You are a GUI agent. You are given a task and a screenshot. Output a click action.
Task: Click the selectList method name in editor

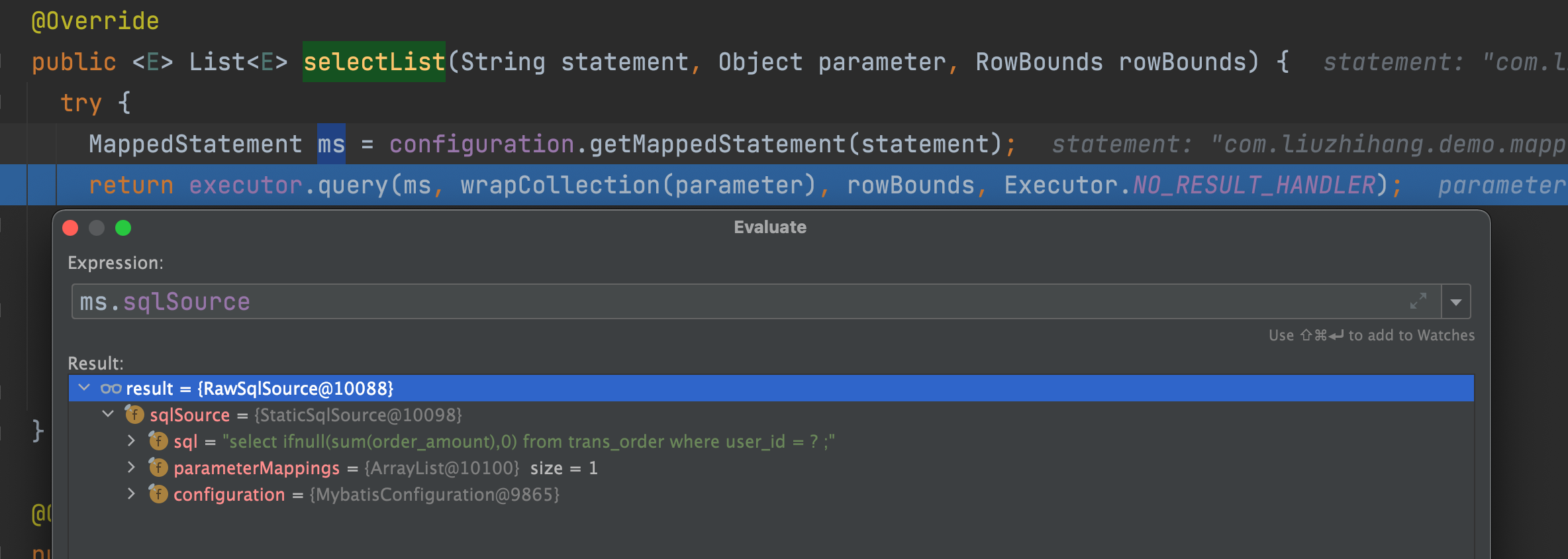374,62
